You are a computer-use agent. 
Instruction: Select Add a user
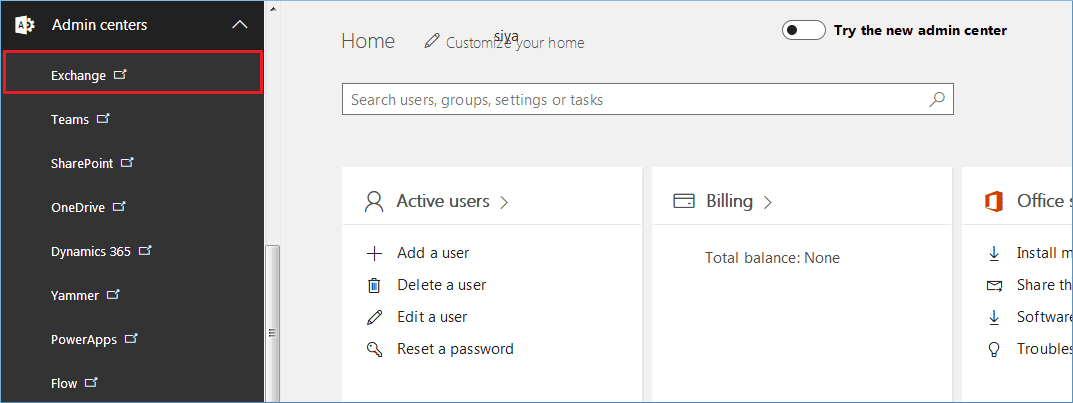(x=433, y=253)
